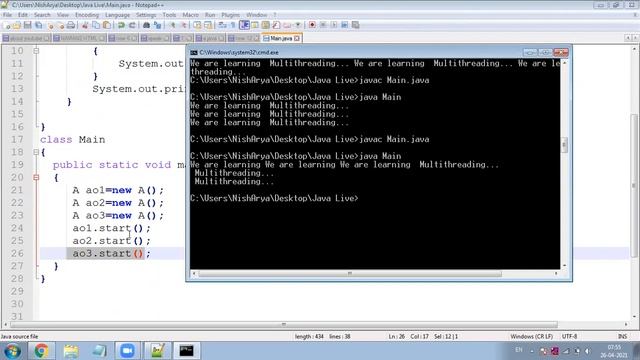
Task: Click the editor's right scroll-tab arrow
Action: (x=635, y=38)
